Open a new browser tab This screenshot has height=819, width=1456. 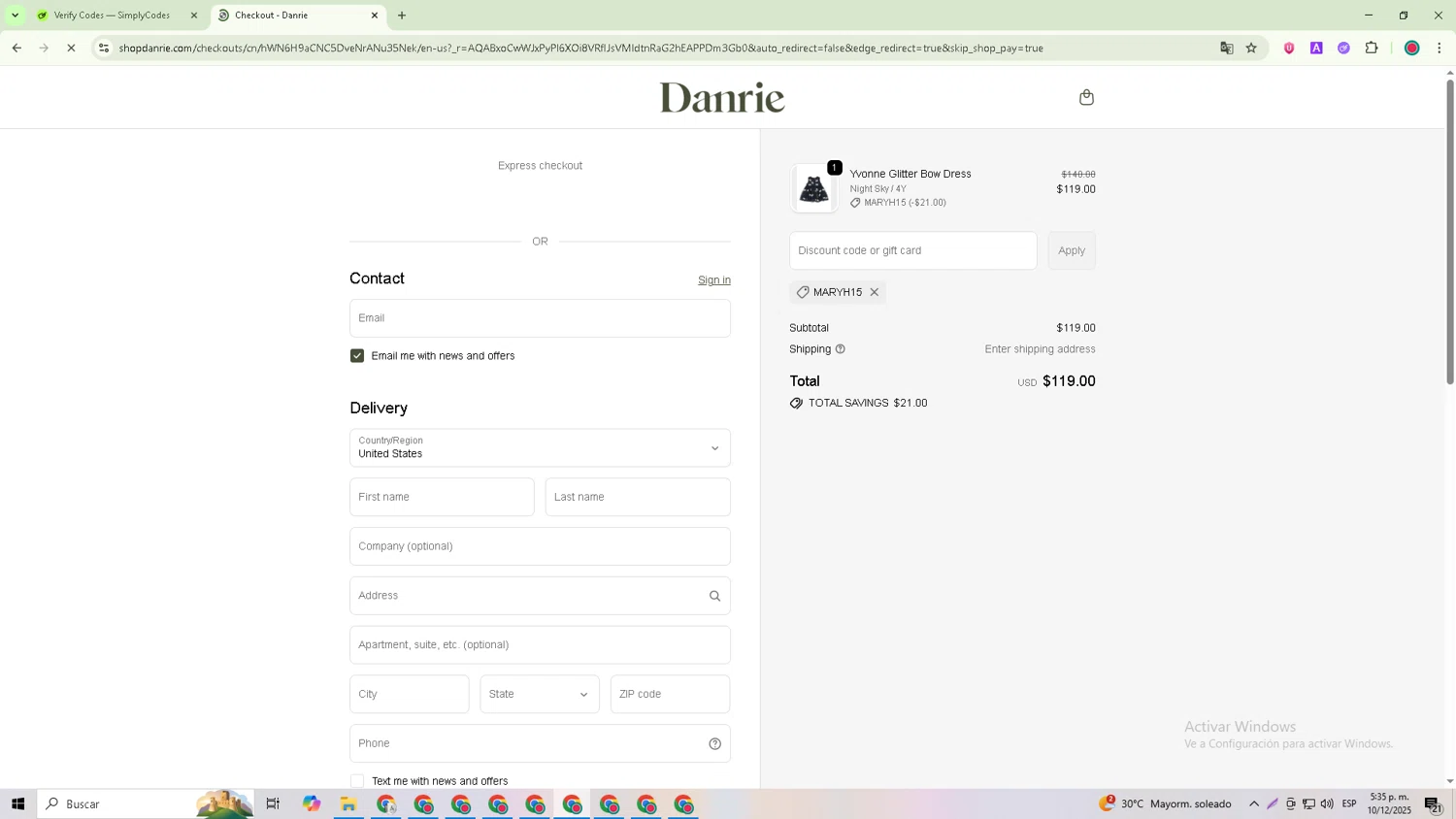[x=402, y=16]
